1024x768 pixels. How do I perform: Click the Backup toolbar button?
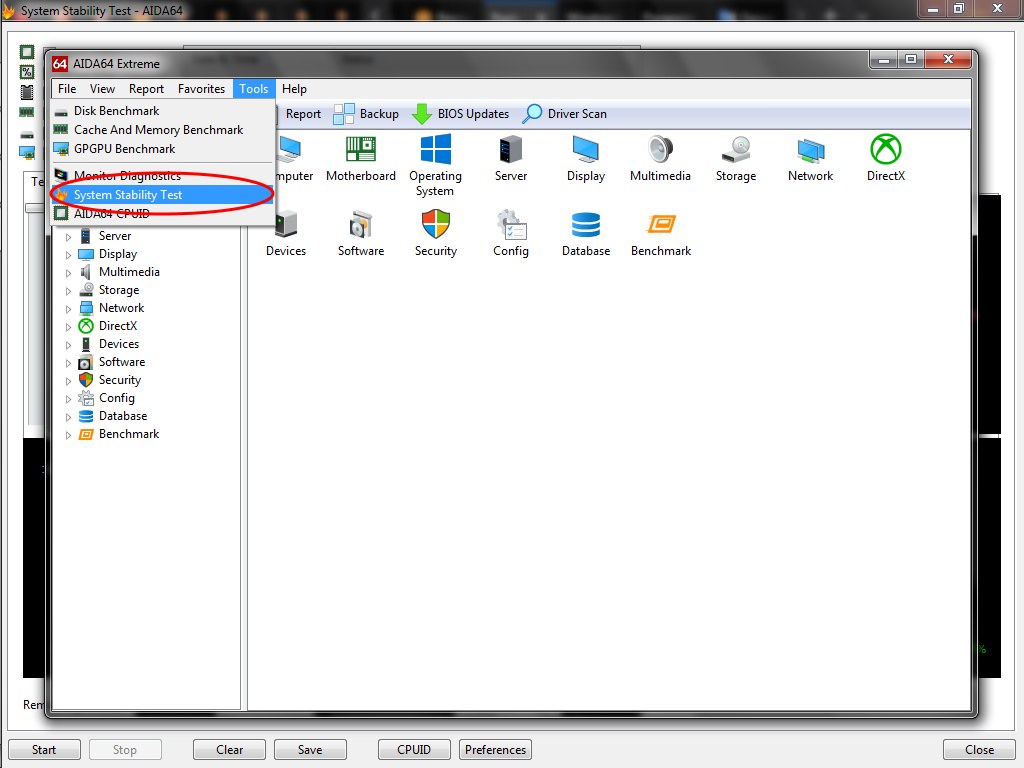(366, 114)
